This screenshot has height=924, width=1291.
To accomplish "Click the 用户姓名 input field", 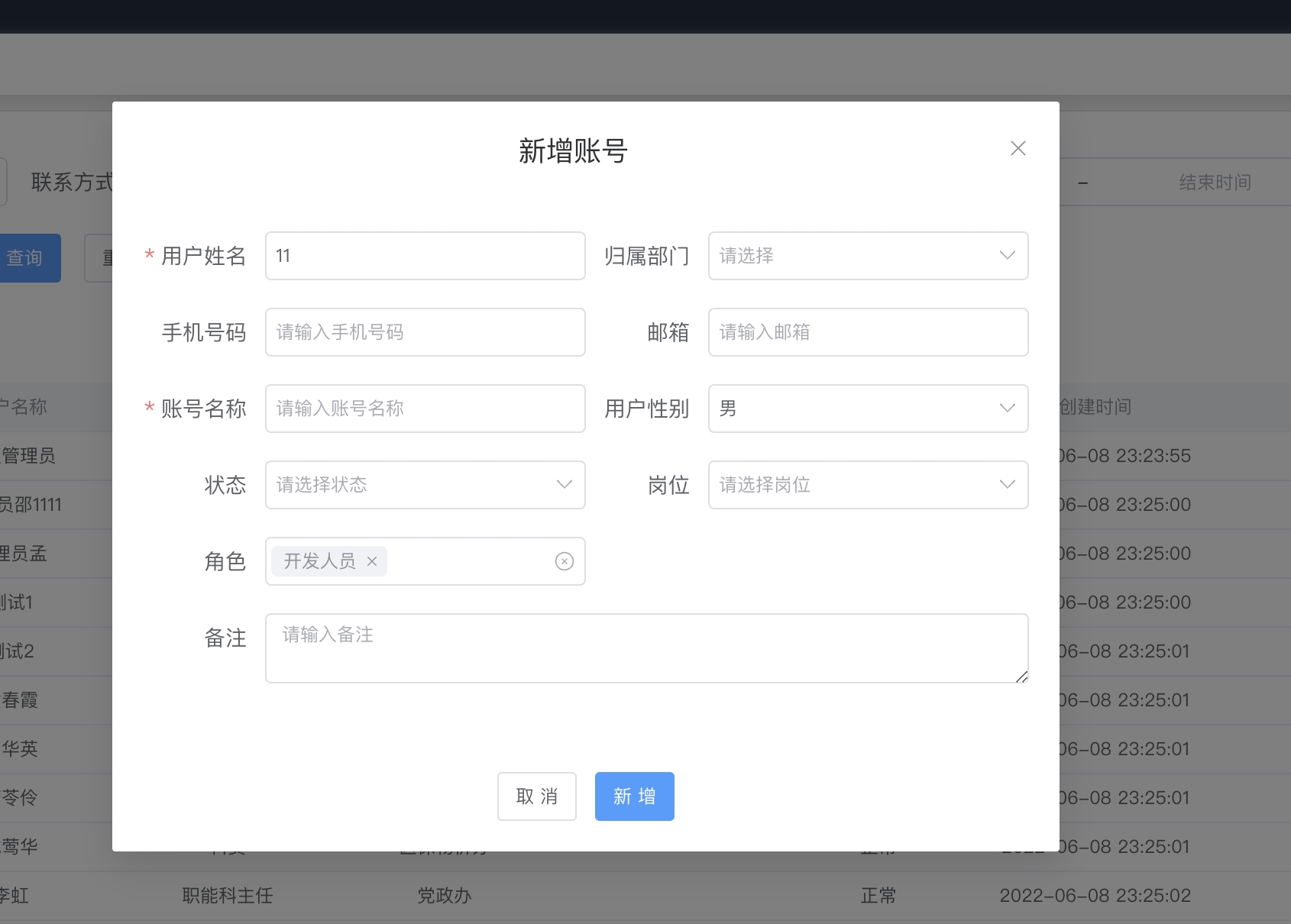I will [x=425, y=256].
